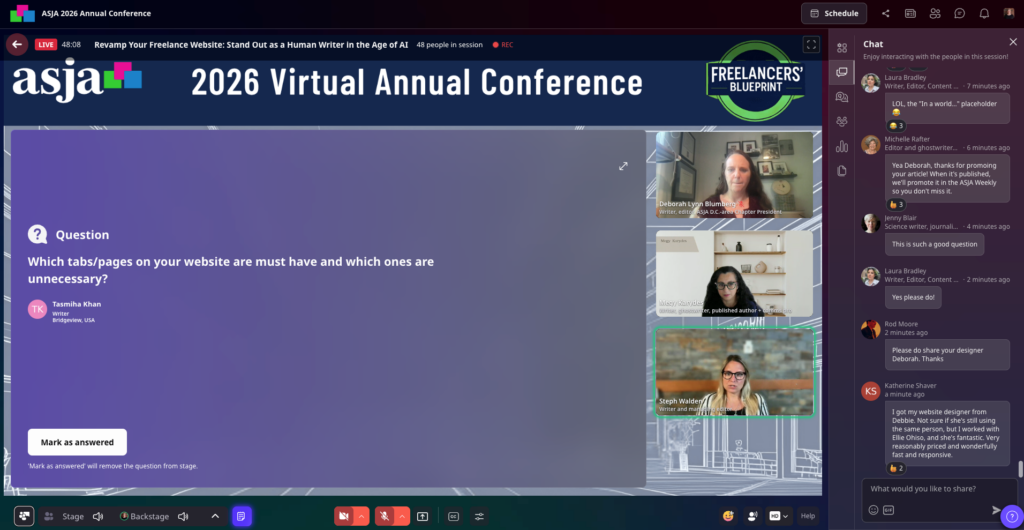The height and width of the screenshot is (530, 1024).
Task: Click the LIVE badge
Action: tap(46, 45)
